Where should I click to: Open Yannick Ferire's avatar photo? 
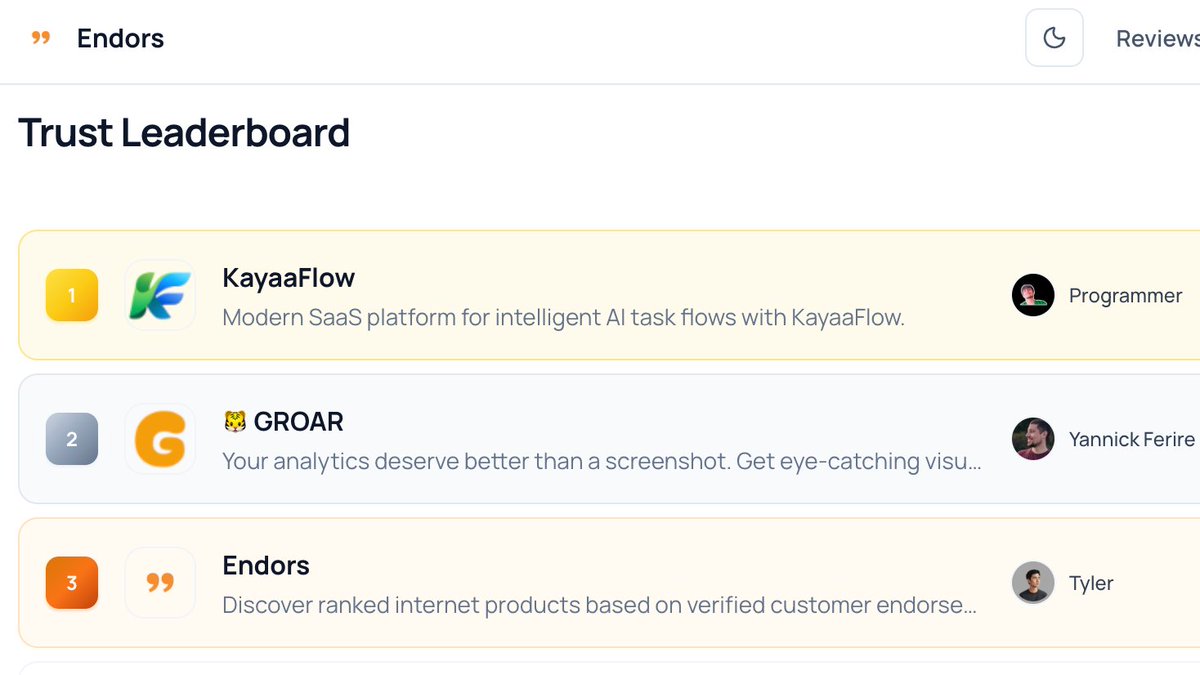click(1033, 439)
